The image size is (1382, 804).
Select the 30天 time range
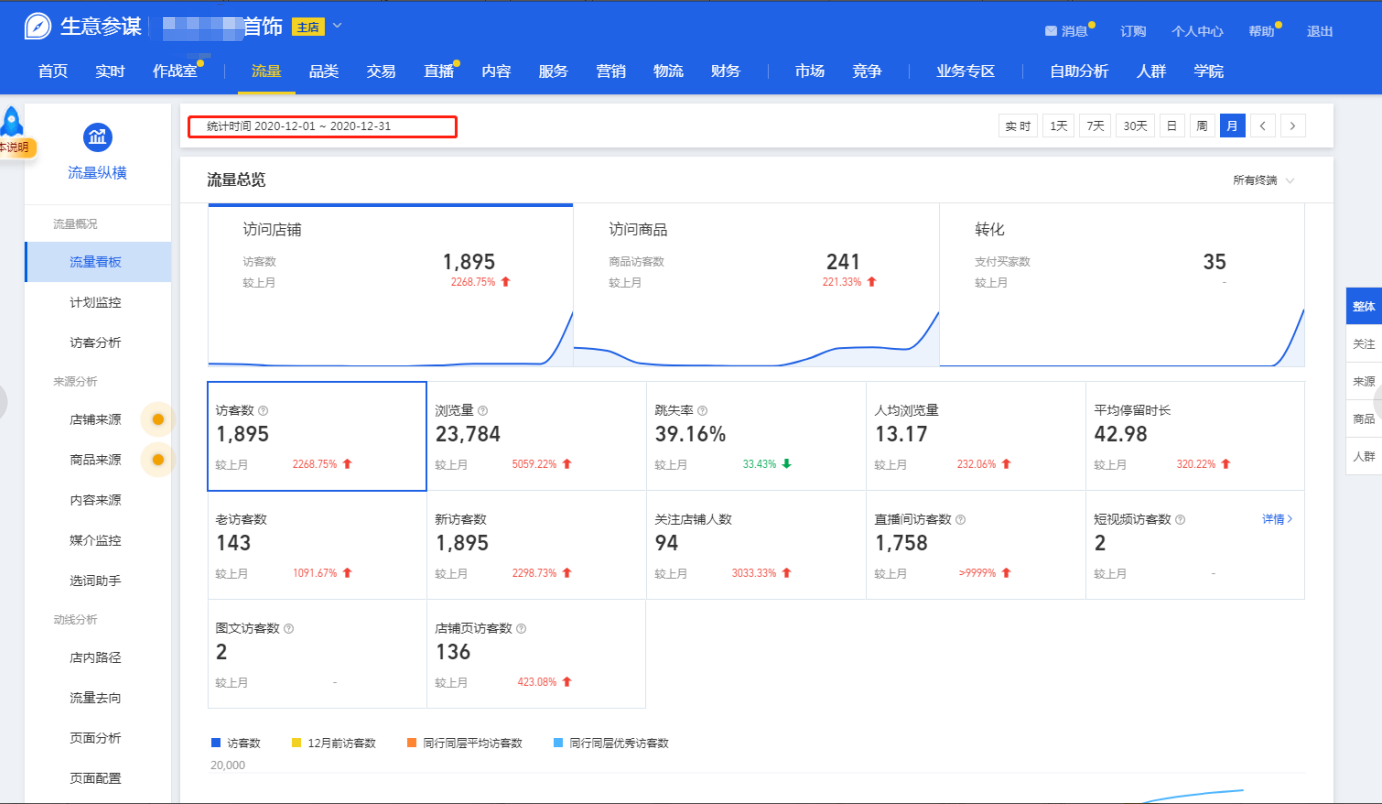(1135, 126)
